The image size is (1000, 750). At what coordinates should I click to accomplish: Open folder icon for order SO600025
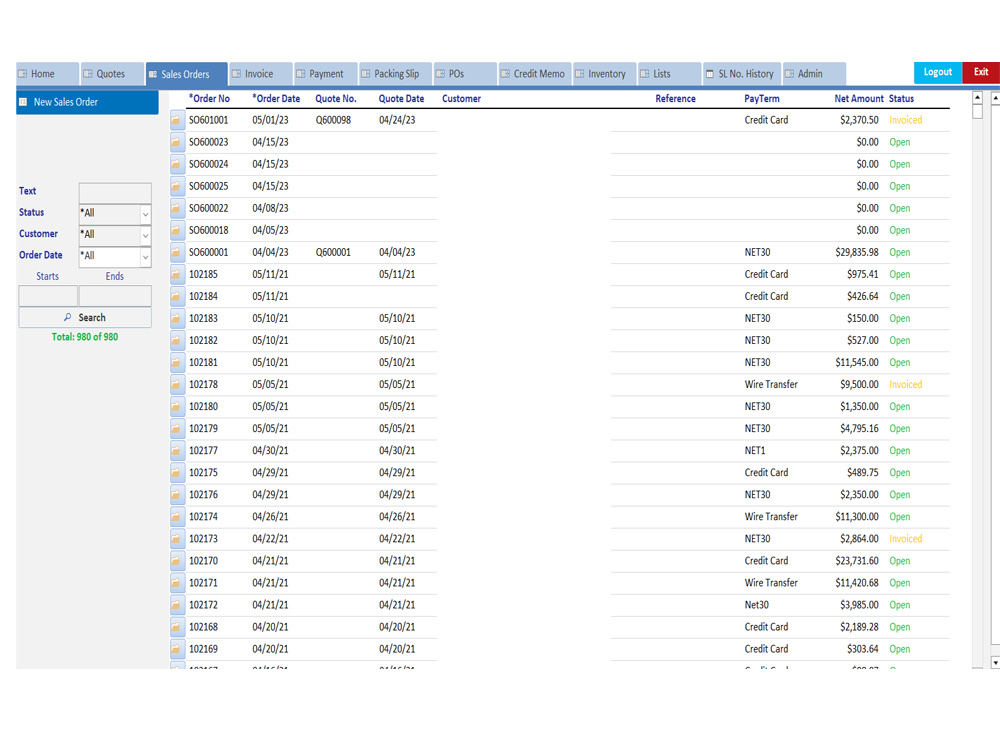point(177,186)
